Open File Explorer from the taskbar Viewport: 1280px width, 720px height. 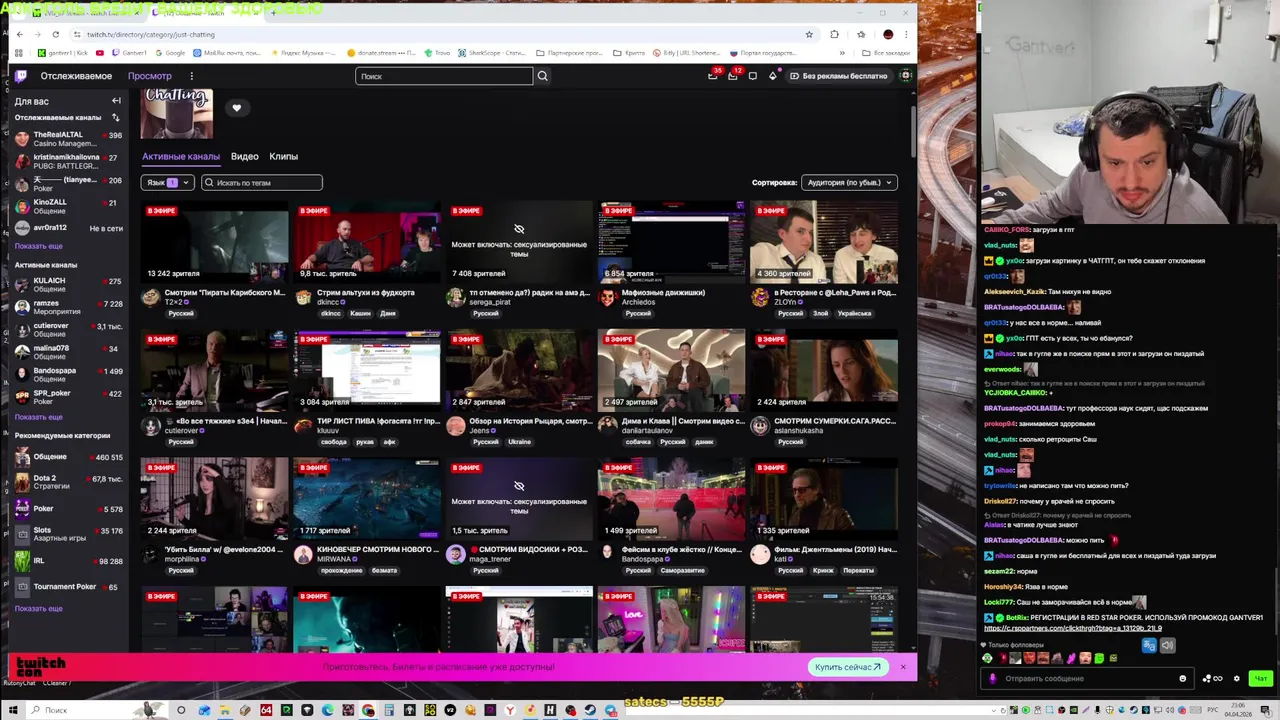click(225, 710)
